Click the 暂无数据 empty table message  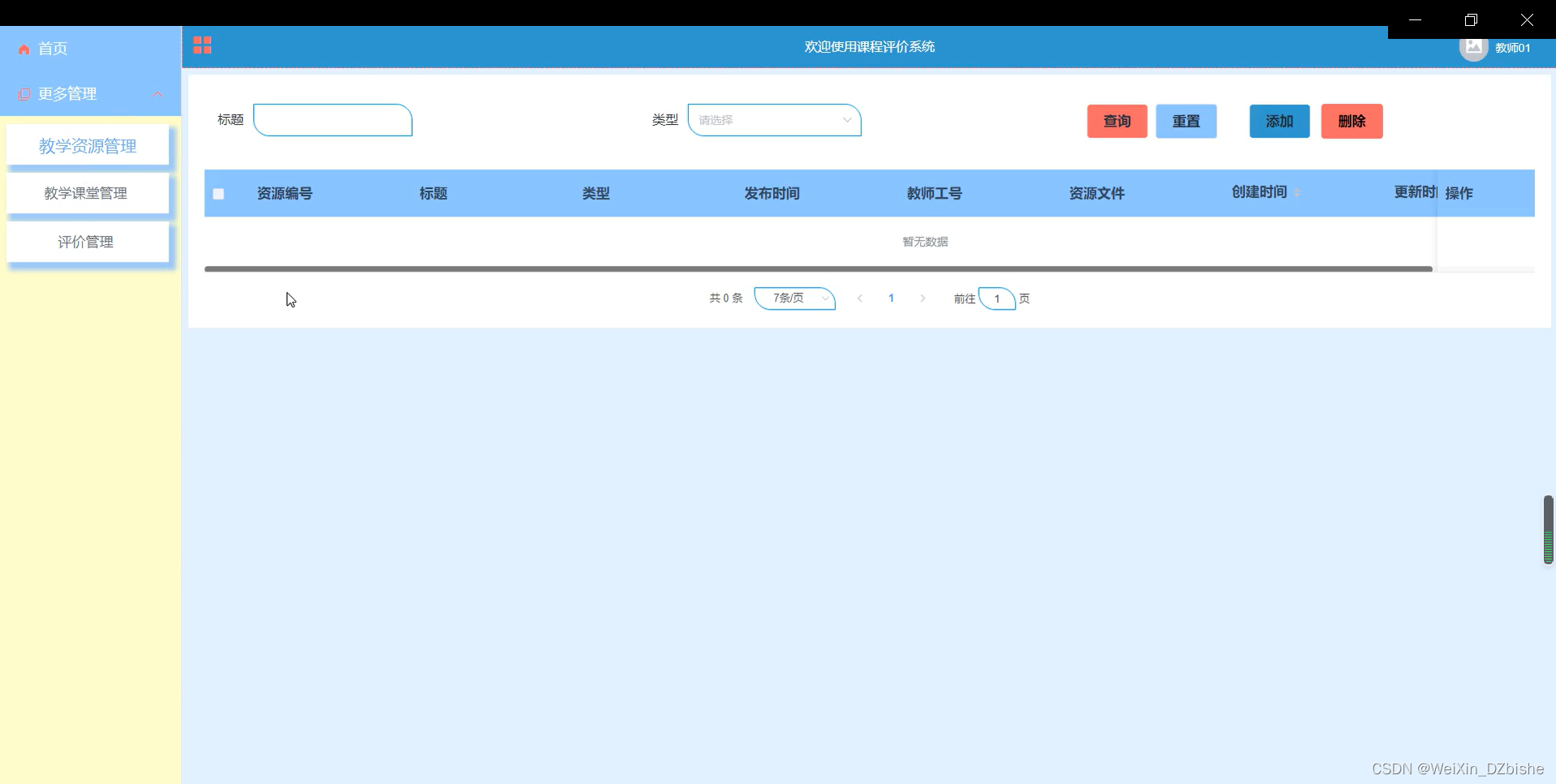pyautogui.click(x=925, y=242)
